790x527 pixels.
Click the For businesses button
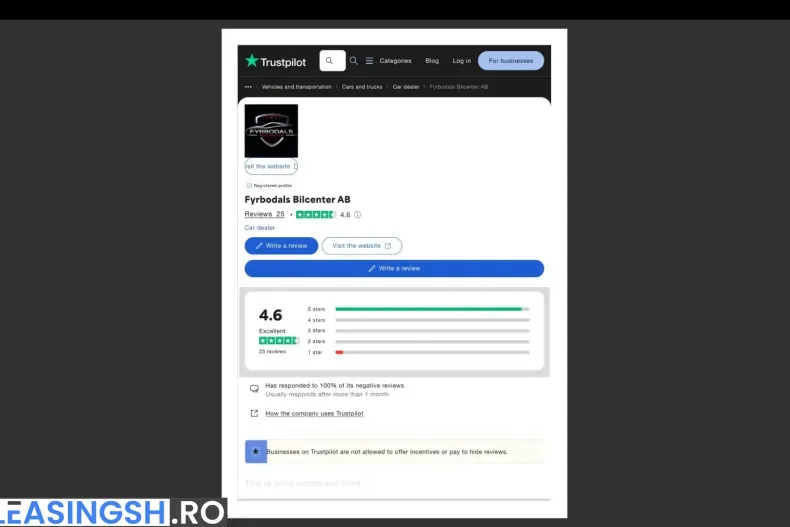[511, 61]
